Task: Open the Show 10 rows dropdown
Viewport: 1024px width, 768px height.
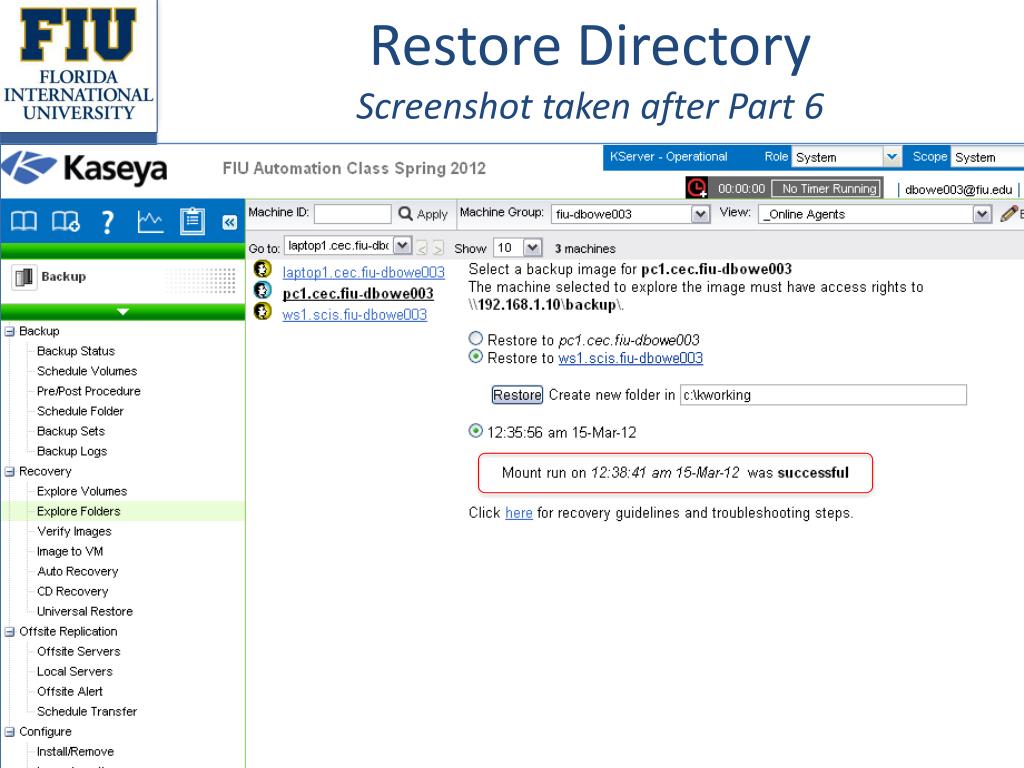Action: pos(518,248)
